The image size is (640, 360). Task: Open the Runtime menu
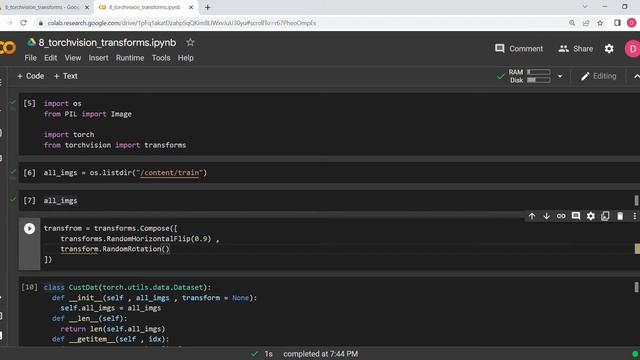[x=130, y=58]
